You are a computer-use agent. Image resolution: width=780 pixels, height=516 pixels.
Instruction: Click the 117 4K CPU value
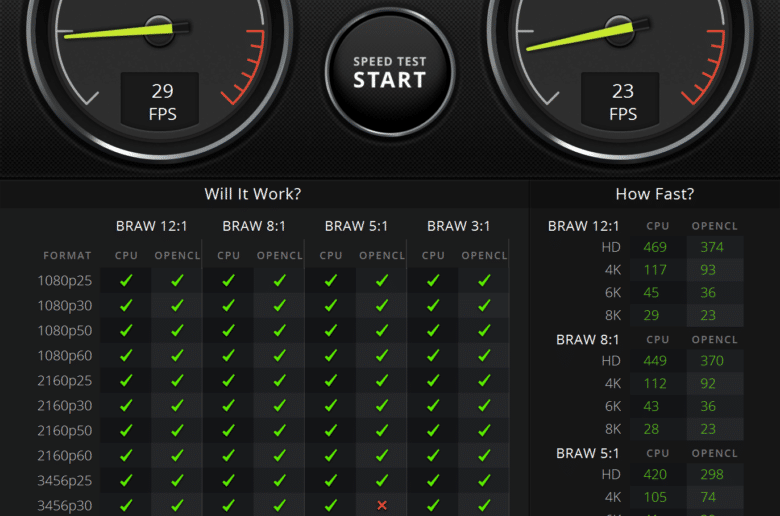pyautogui.click(x=655, y=270)
